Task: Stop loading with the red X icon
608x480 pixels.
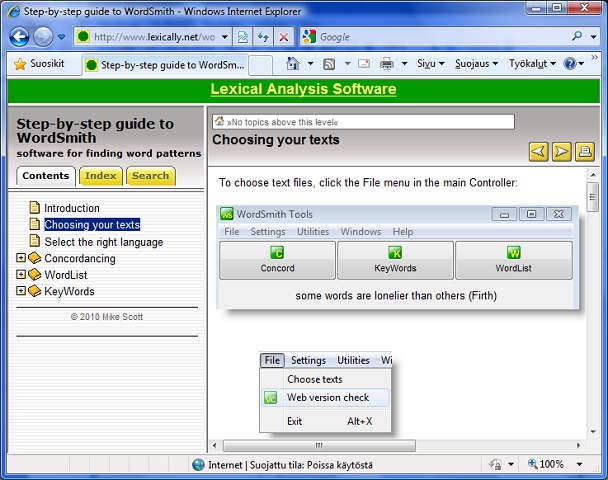Action: click(x=284, y=37)
